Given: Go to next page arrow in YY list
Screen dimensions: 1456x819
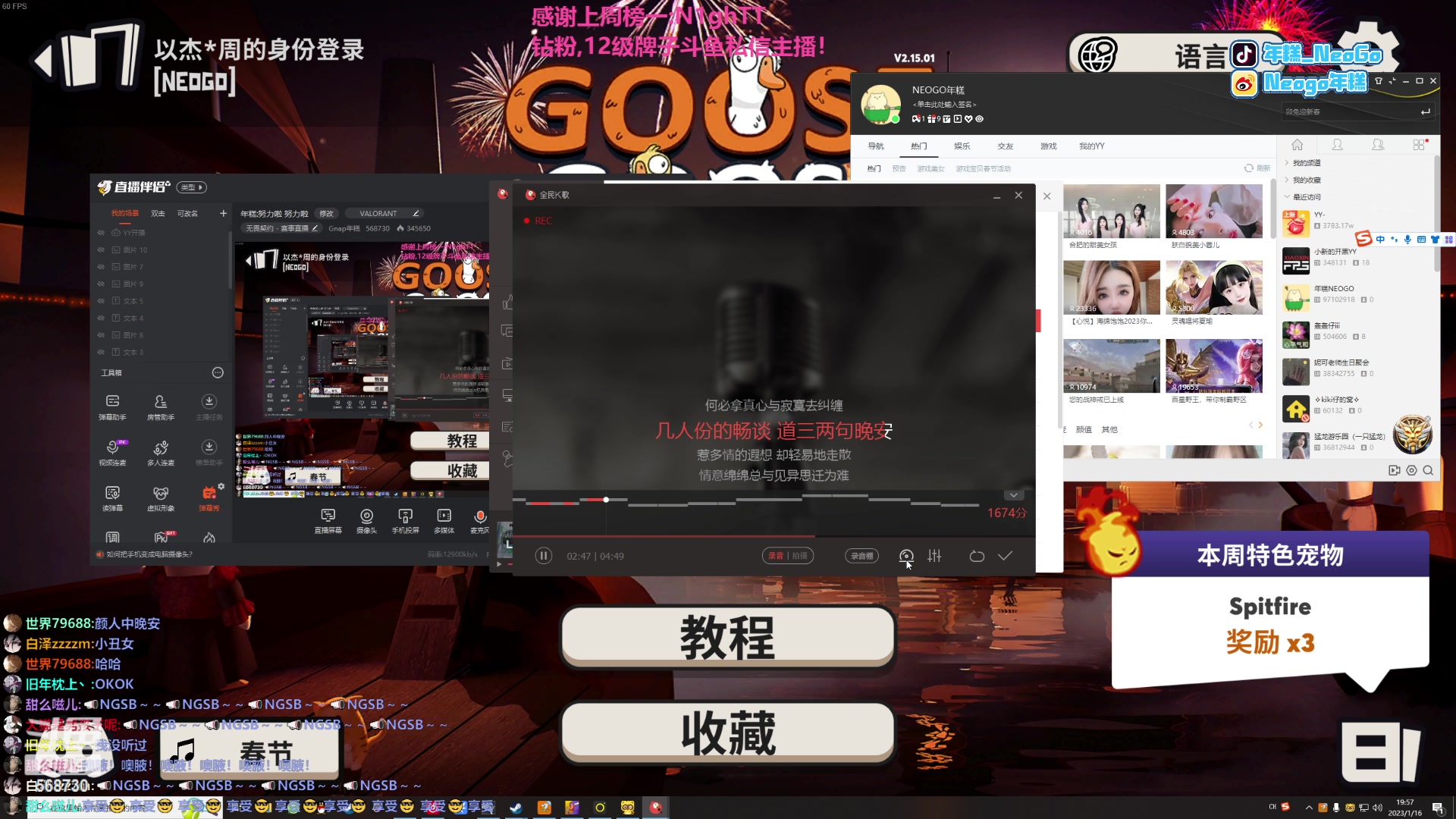Looking at the screenshot, I should [x=1260, y=425].
